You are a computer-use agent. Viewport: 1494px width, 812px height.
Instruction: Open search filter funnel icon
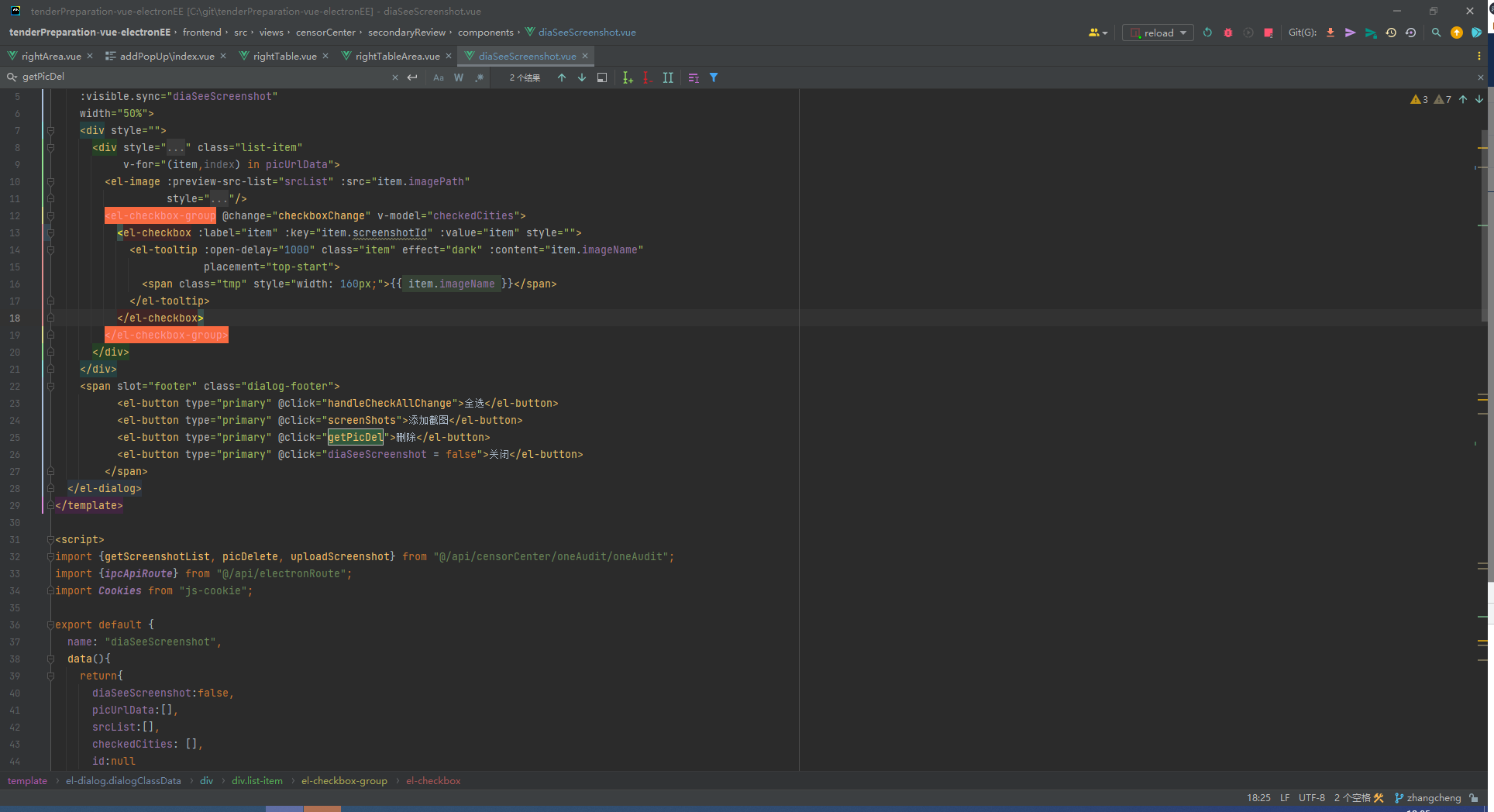click(714, 77)
